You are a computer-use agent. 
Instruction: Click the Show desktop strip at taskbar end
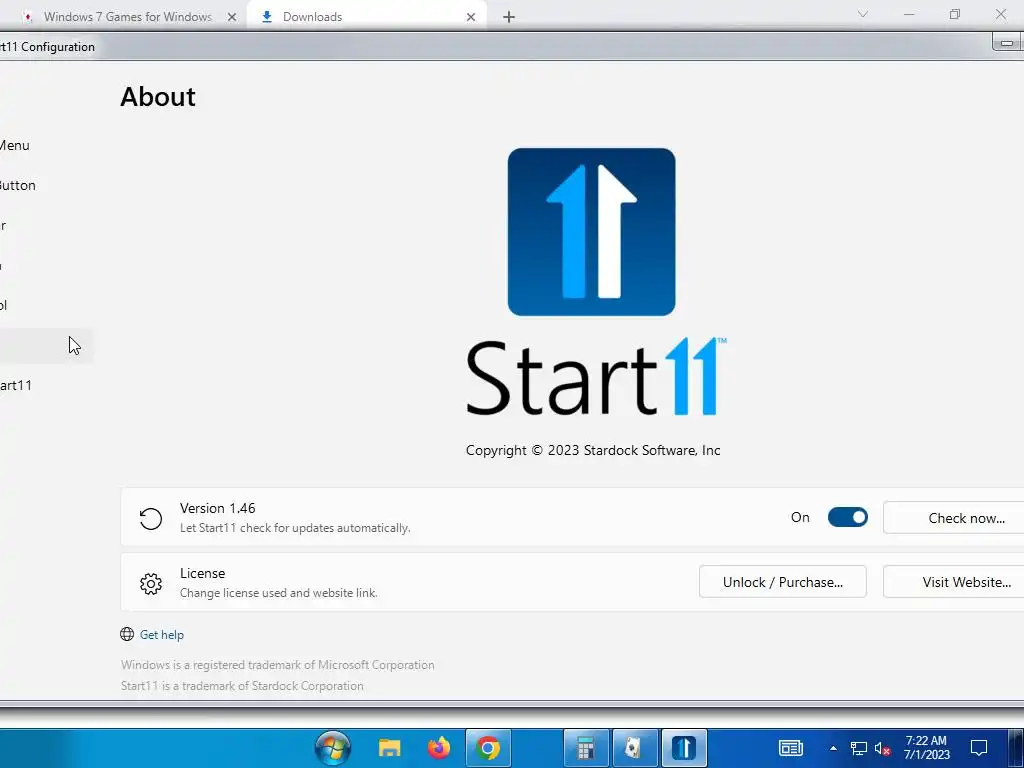tap(1014, 748)
